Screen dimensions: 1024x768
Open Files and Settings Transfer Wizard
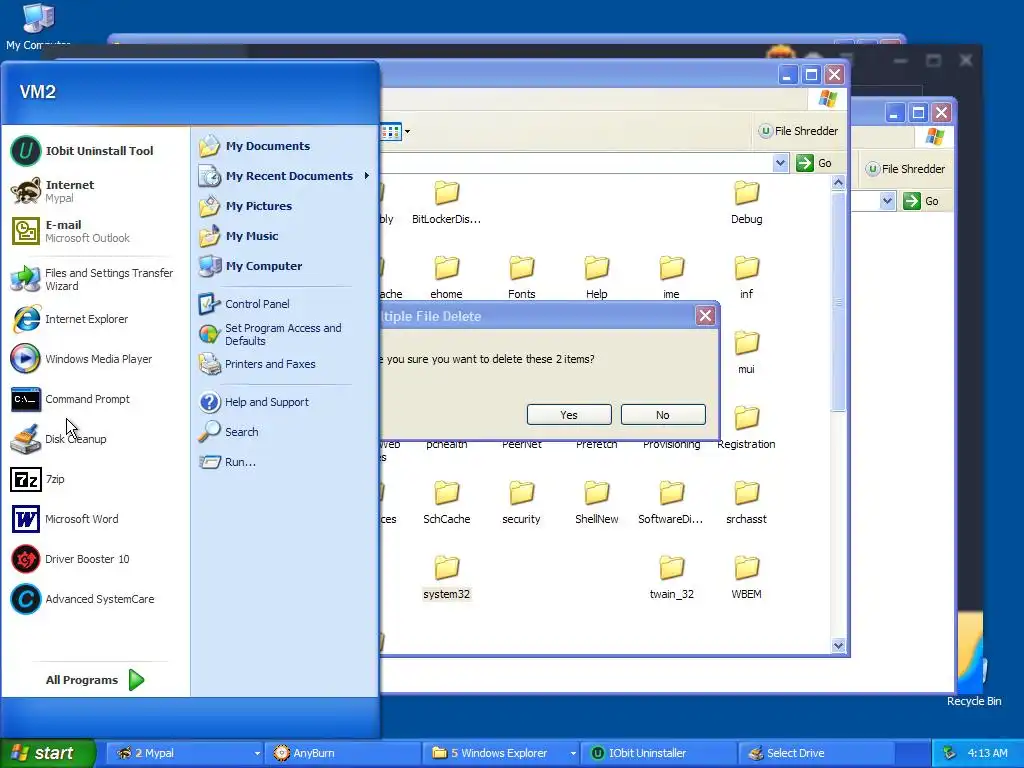(91, 279)
